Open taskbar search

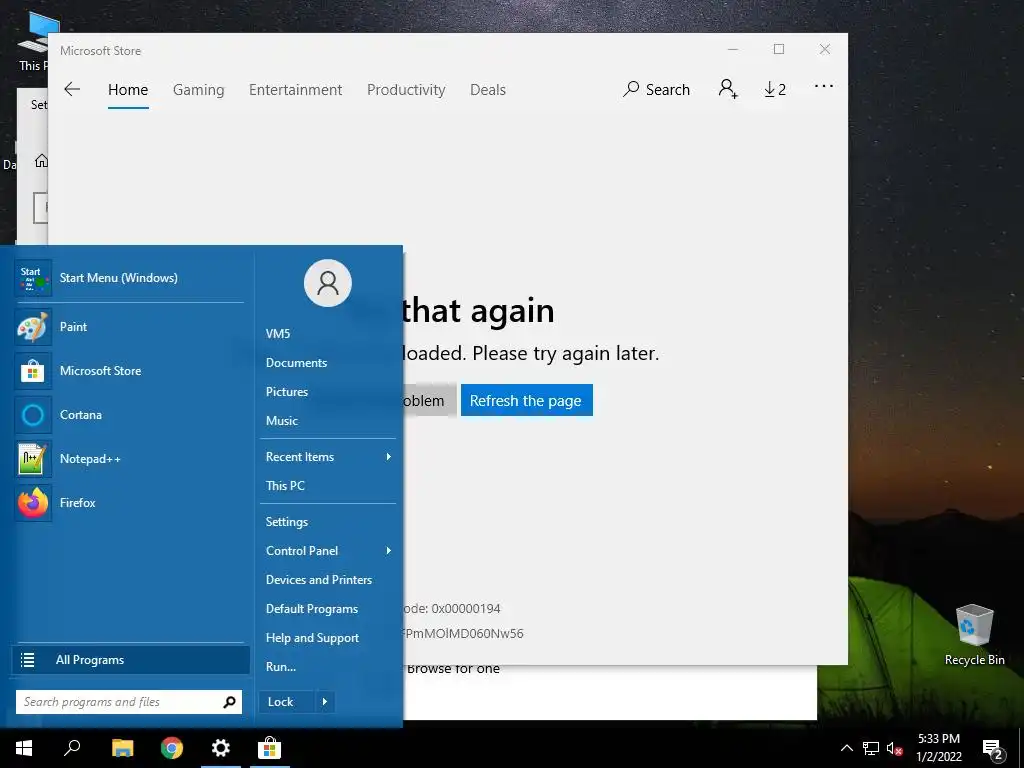(x=72, y=748)
